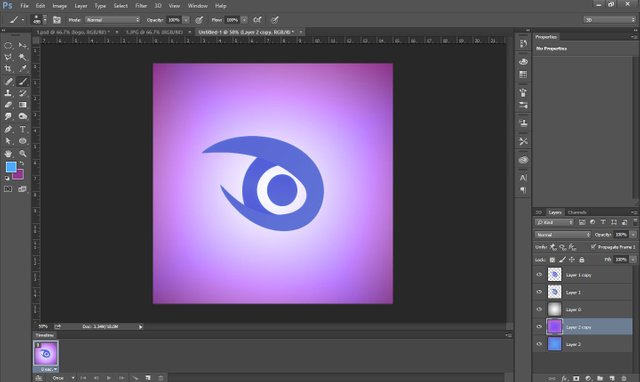Image resolution: width=640 pixels, height=382 pixels.
Task: Select the Magic Wand tool
Action: (x=22, y=57)
